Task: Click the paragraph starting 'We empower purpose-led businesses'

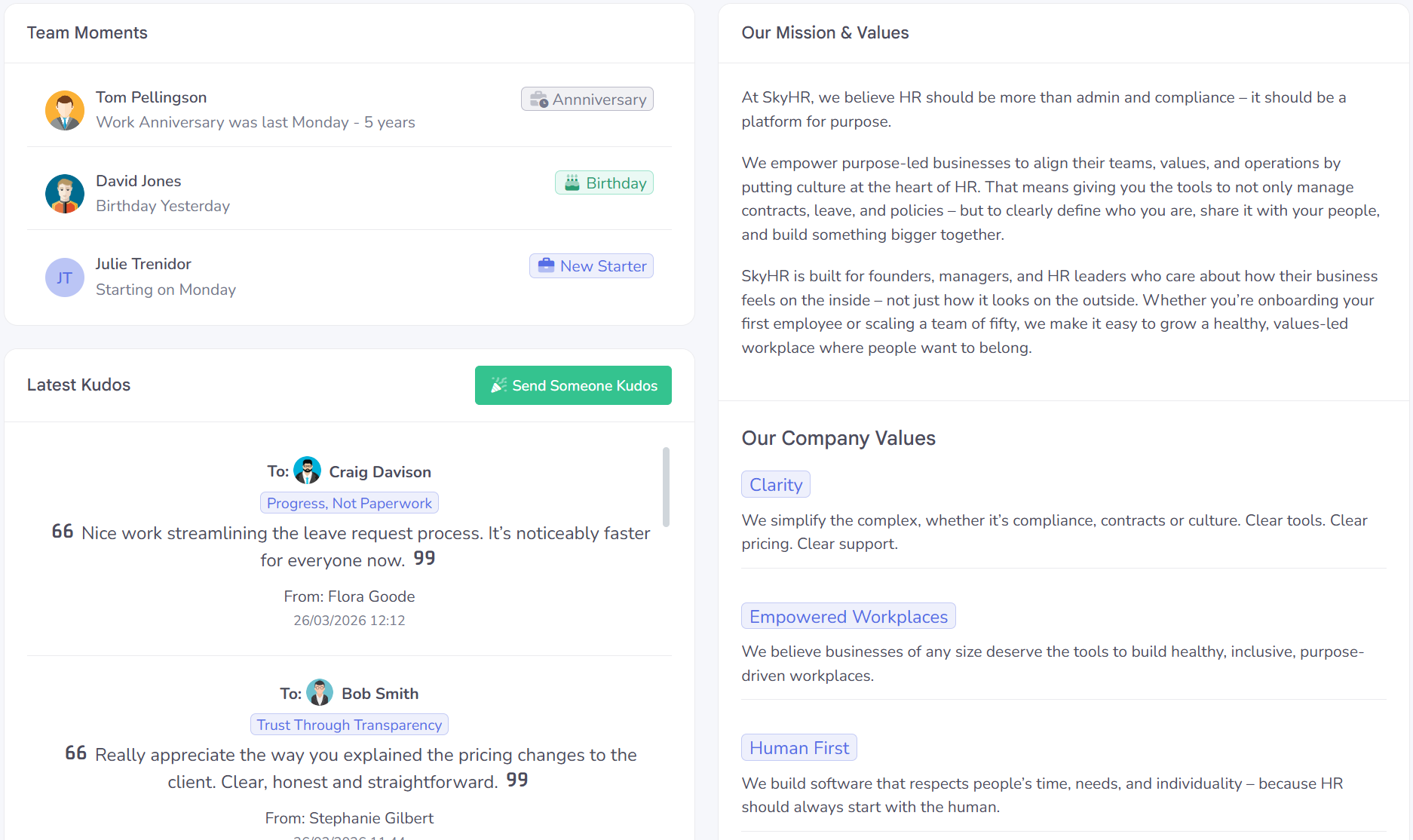Action: [x=1061, y=198]
